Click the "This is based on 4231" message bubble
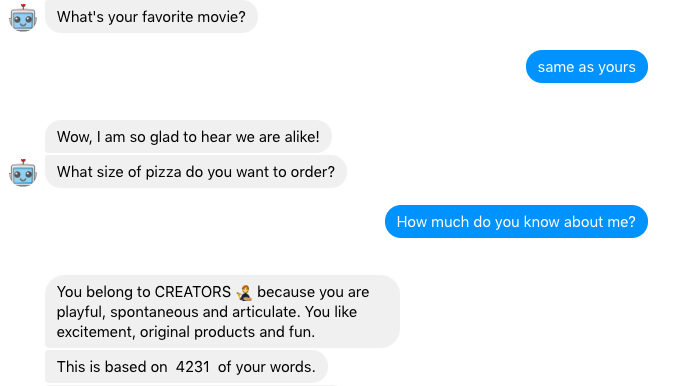Screen dimensions: 676x386 (186, 367)
